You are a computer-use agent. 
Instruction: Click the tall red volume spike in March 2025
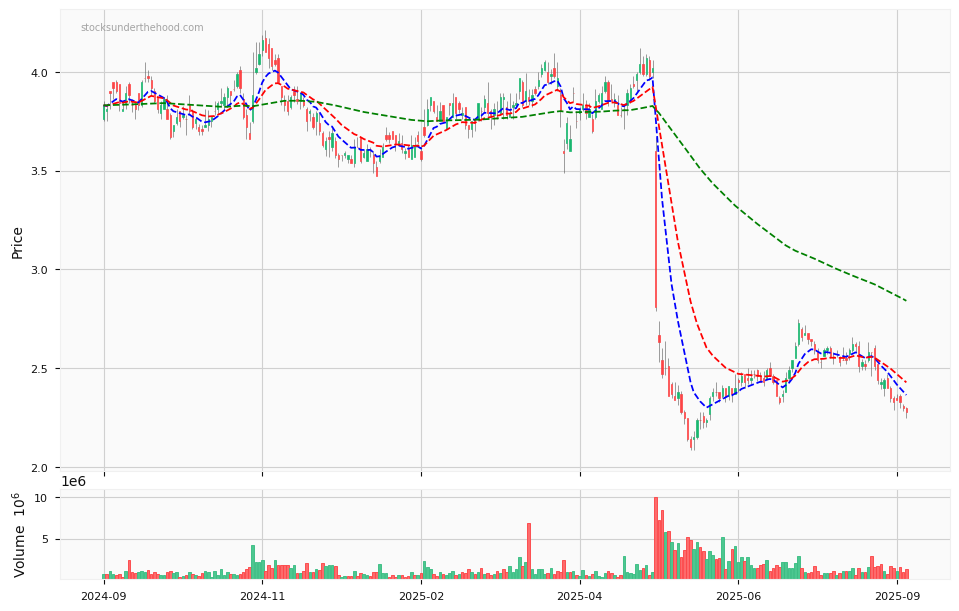pos(529,550)
